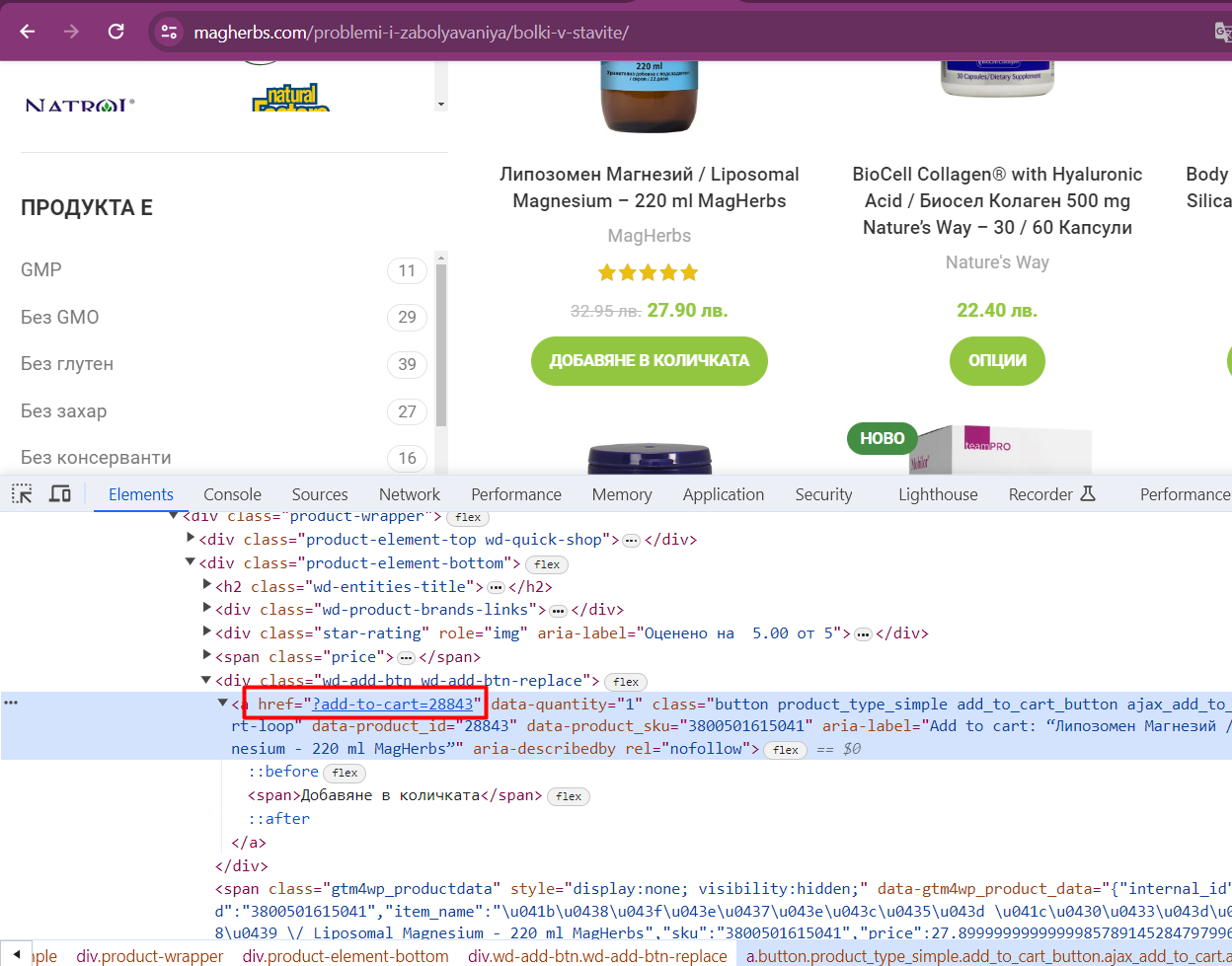
Task: Click ellipsis in product-element-top row
Action: click(632, 541)
